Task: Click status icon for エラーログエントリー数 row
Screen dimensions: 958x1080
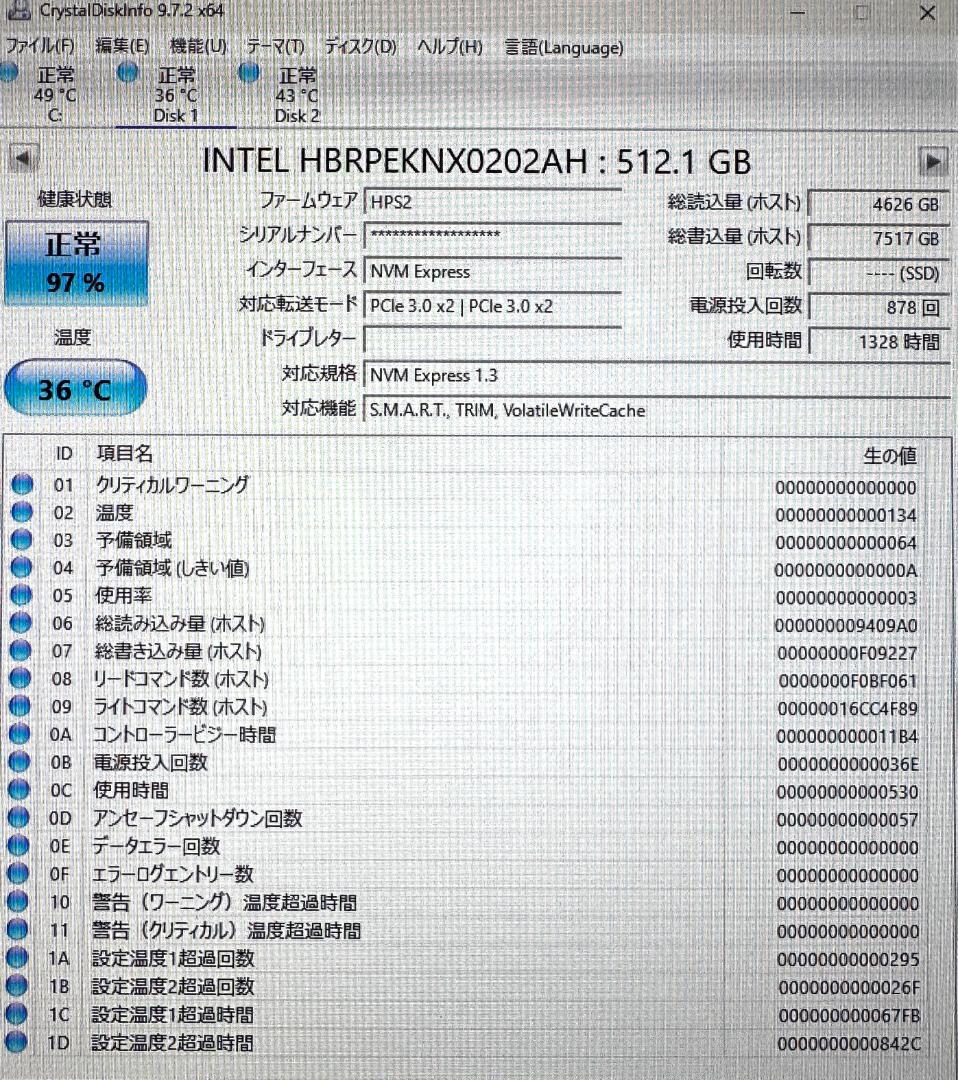Action: [18, 874]
